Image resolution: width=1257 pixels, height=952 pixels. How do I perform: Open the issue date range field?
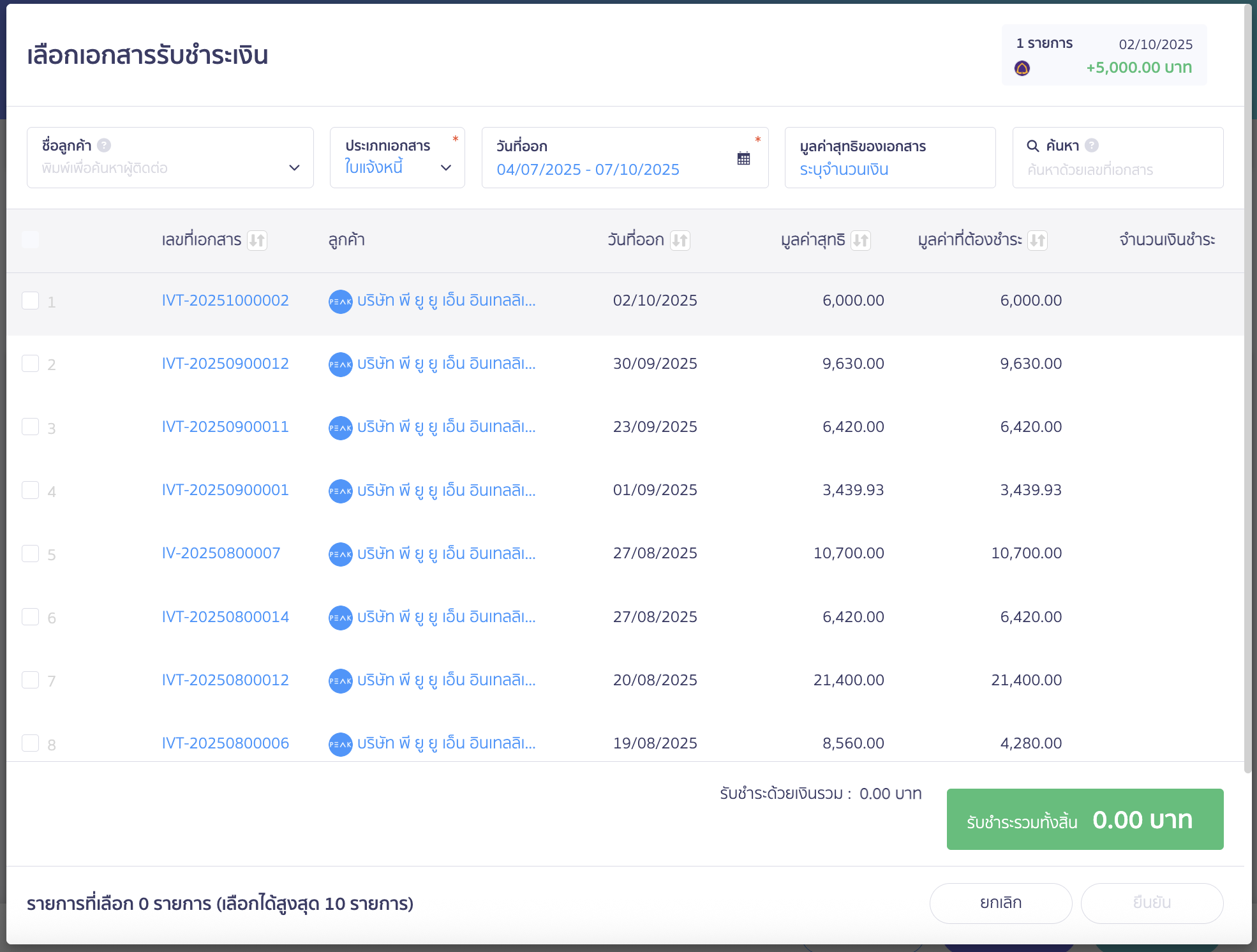pyautogui.click(x=588, y=169)
